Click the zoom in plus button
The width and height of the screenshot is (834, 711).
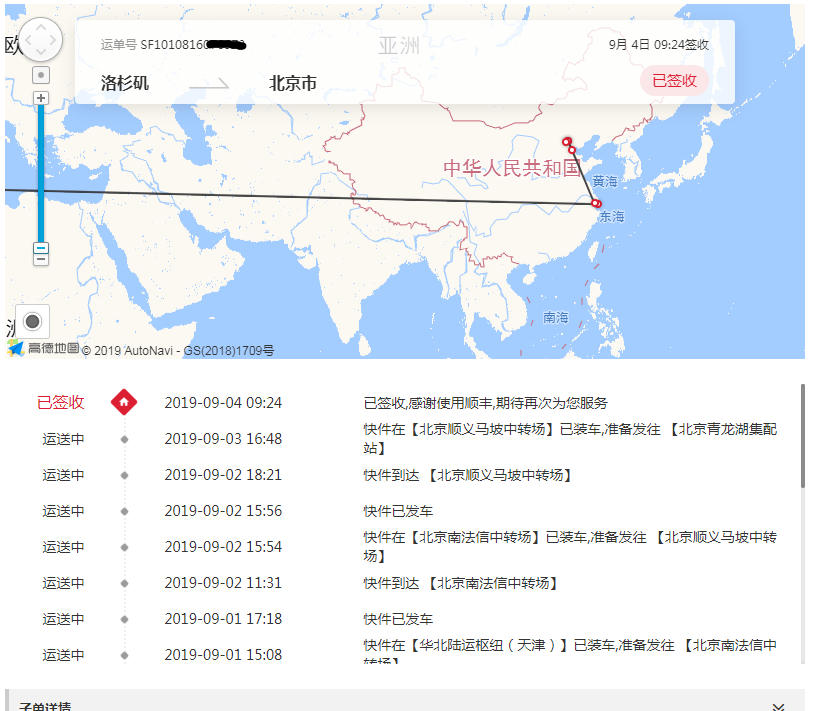pos(41,98)
